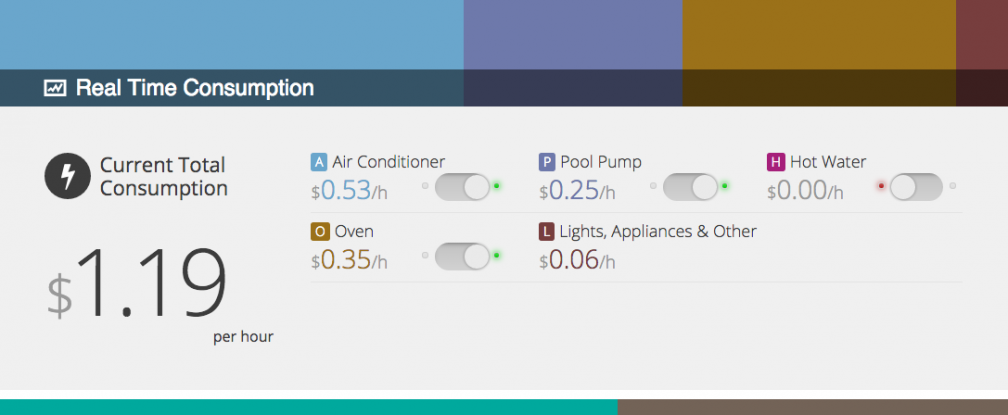The width and height of the screenshot is (1008, 415).
Task: Click green status dot beside Air Conditioner switch
Action: click(496, 186)
